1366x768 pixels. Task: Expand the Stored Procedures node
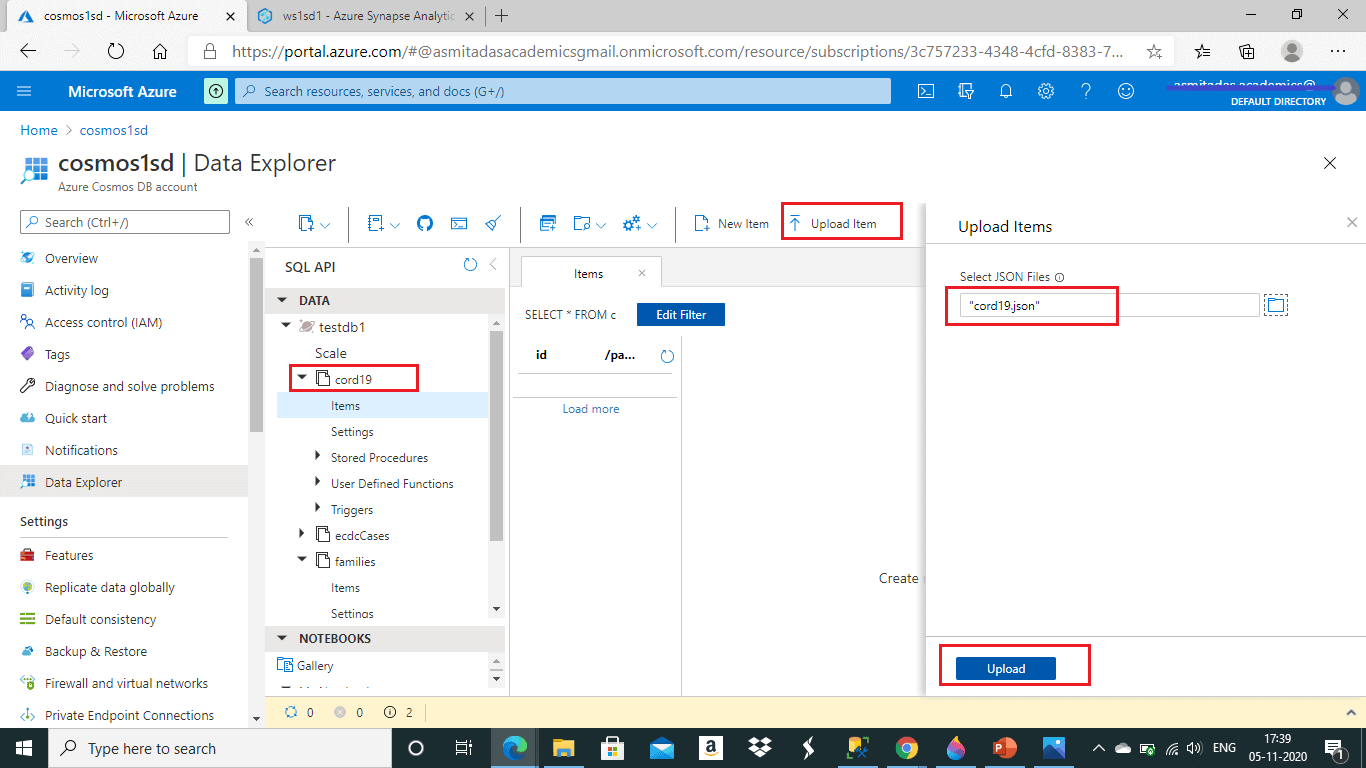click(318, 457)
